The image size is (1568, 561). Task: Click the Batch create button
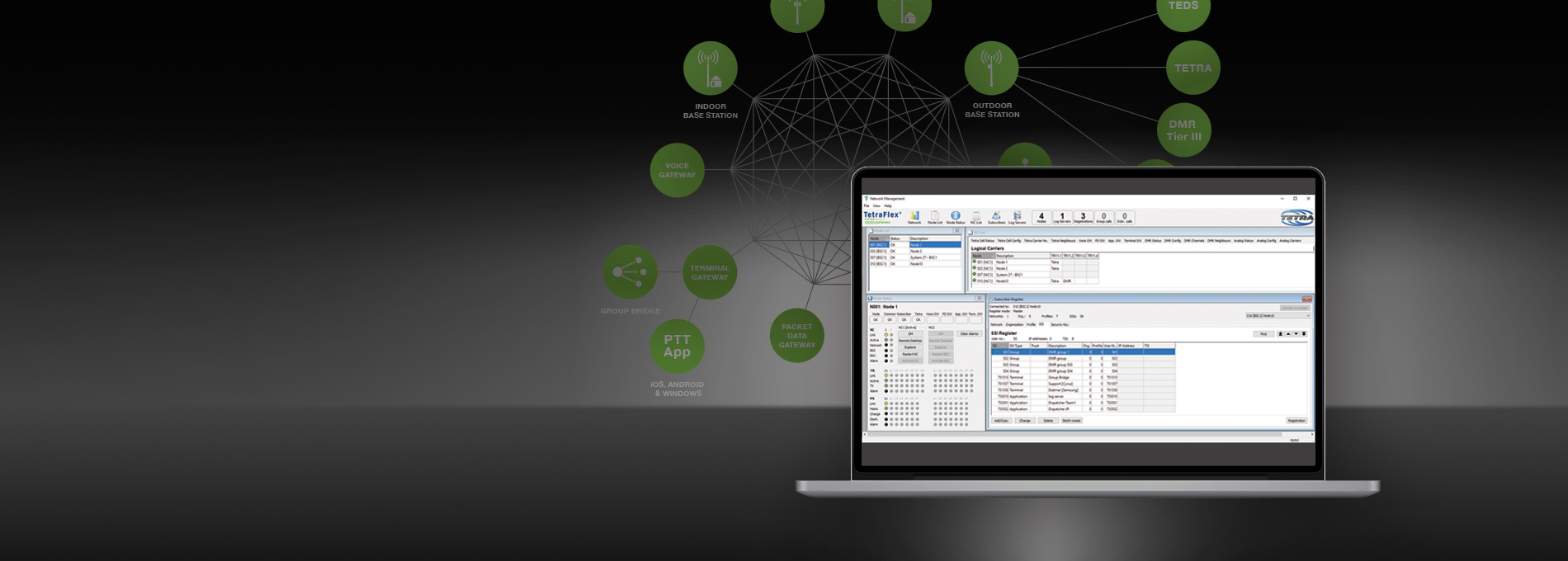click(x=1071, y=421)
